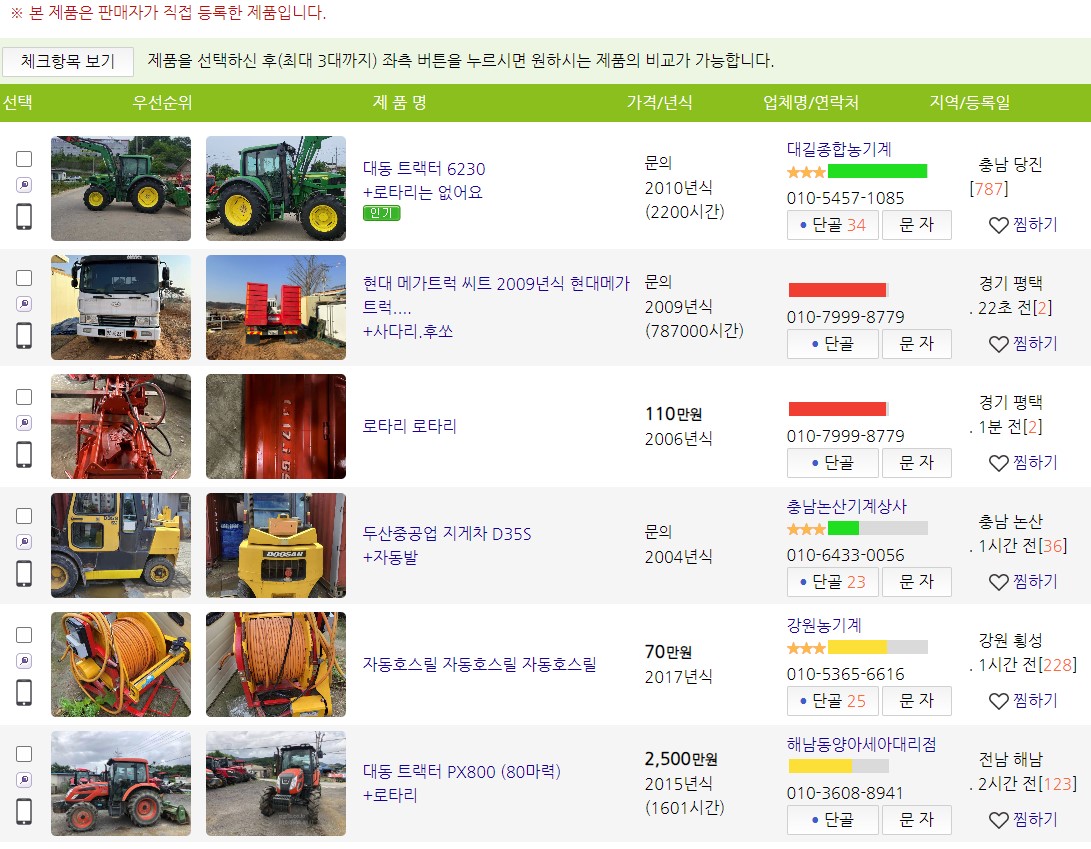
Task: Click the 제품명 column header
Action: pos(399,103)
